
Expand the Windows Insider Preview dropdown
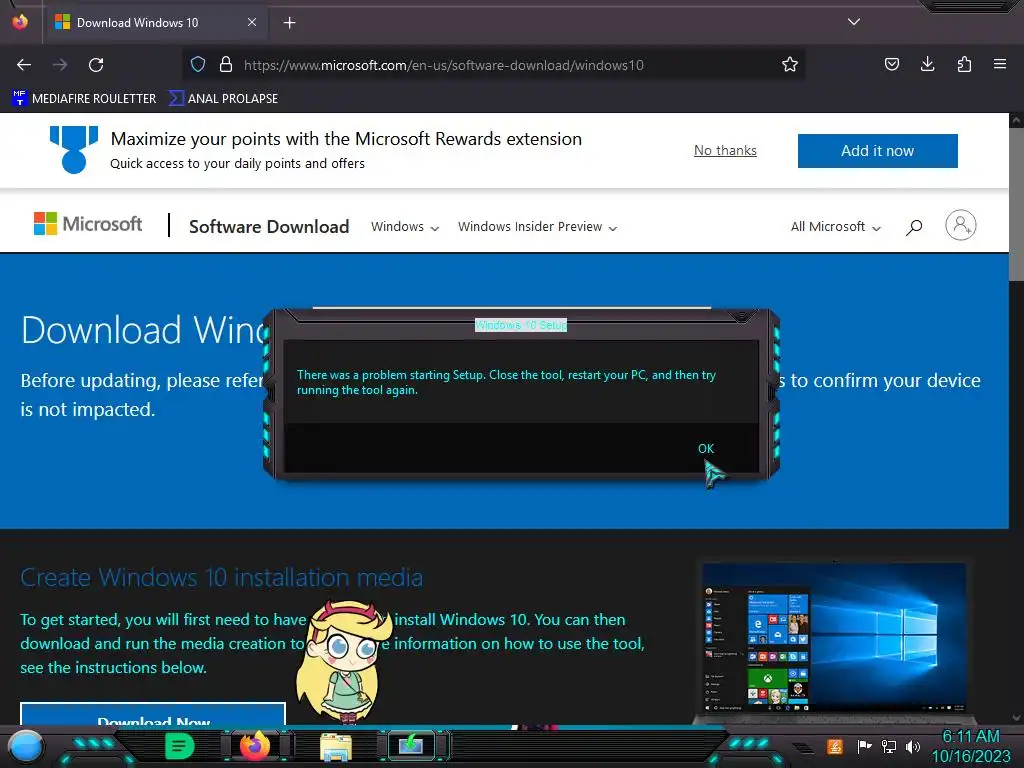point(537,227)
